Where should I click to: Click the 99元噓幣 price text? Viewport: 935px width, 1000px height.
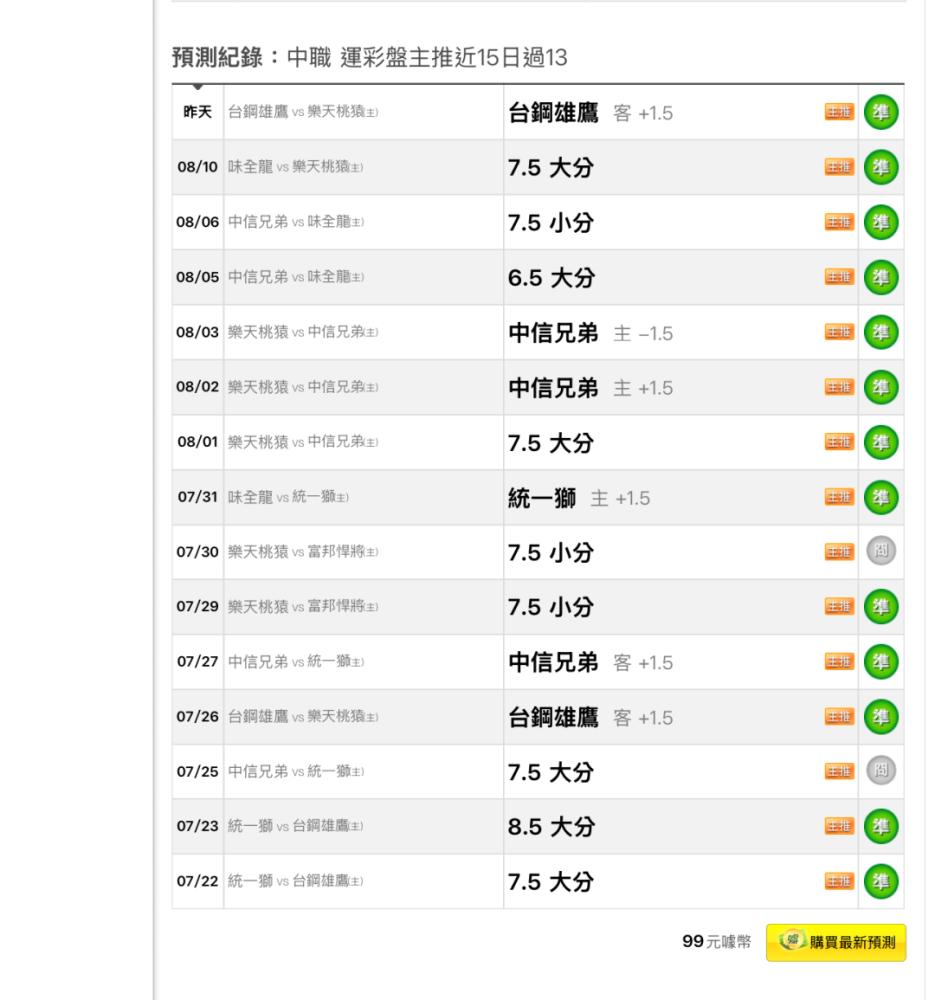(x=716, y=942)
